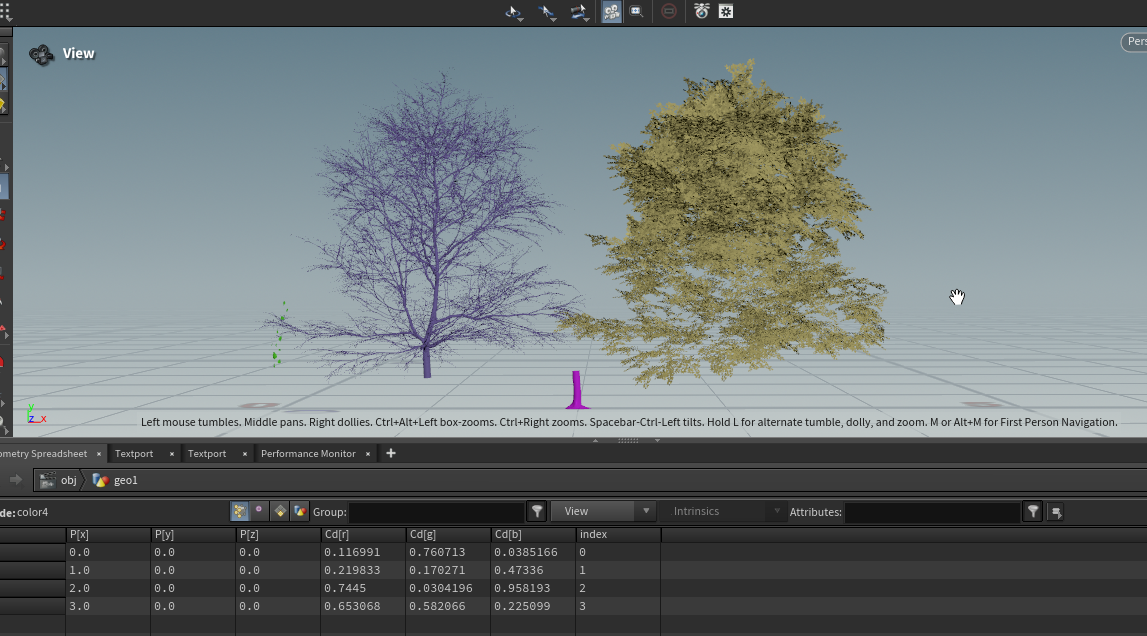Switch to the Performance Monitor tab
This screenshot has height=636, width=1147.
click(x=308, y=454)
